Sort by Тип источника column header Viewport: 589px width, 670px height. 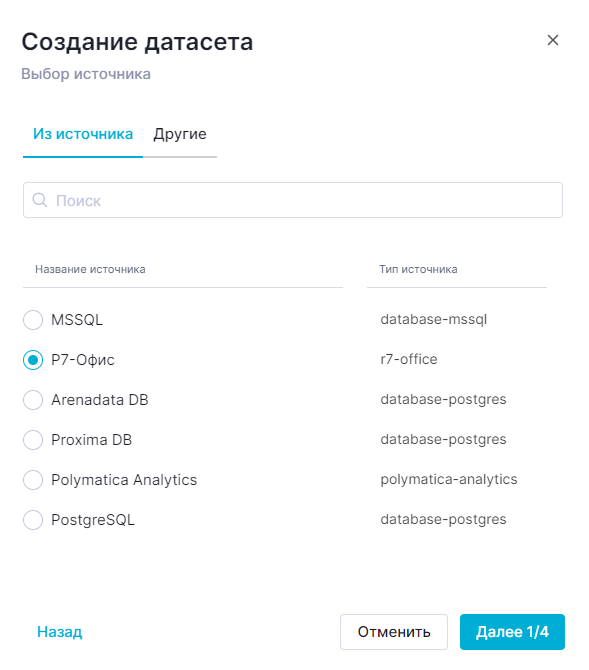tap(418, 269)
